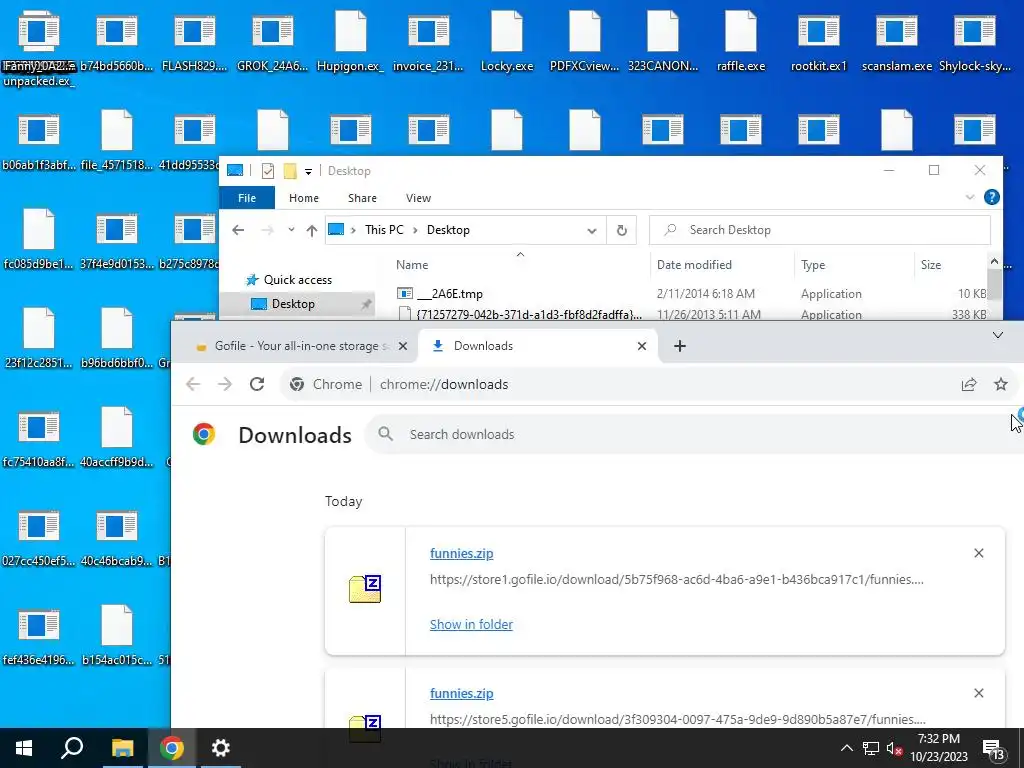Viewport: 1024px width, 768px height.
Task: Select the fc75410aa8f desktop icon
Action: 39,438
